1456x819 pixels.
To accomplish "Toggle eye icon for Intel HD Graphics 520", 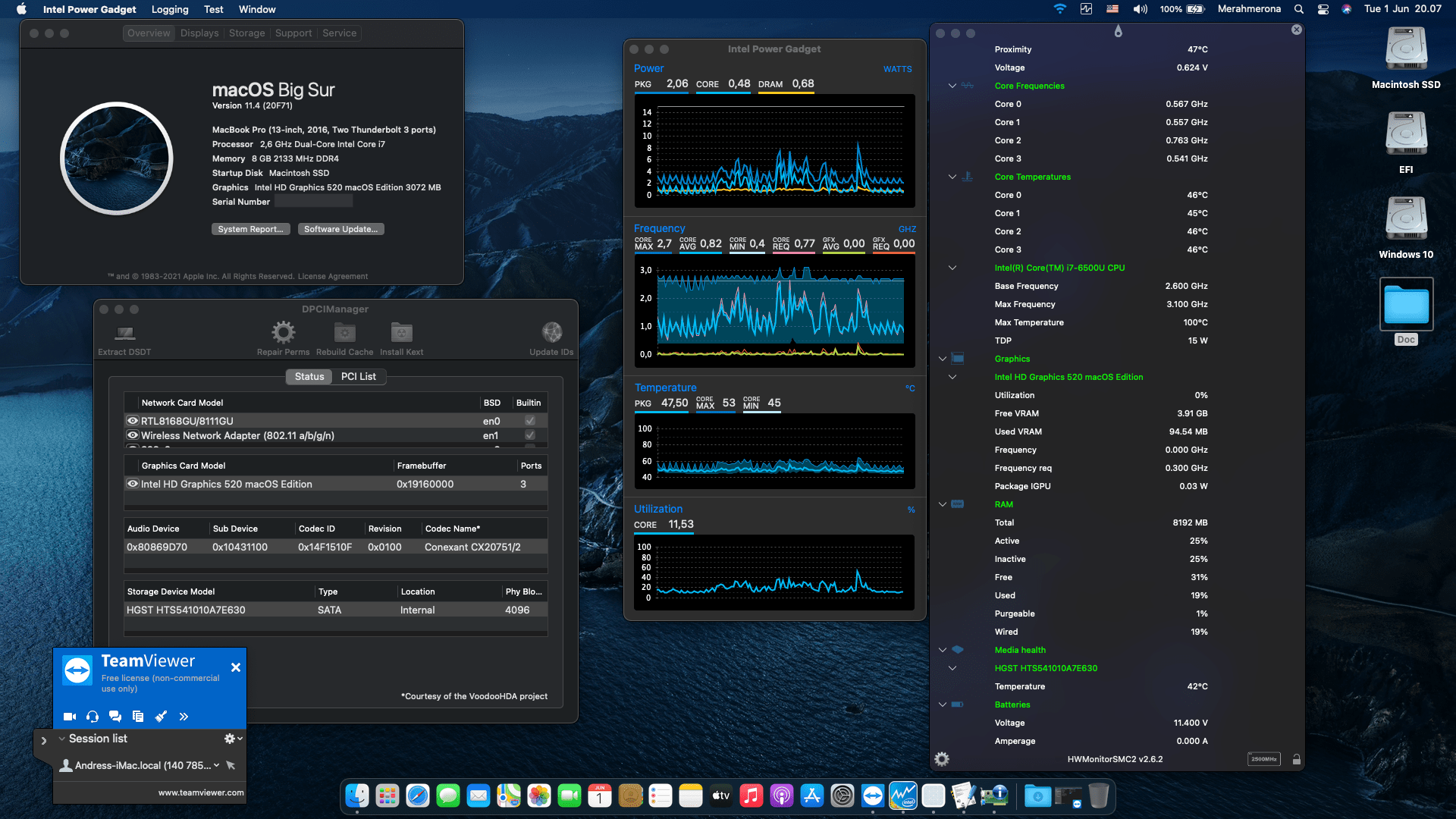I will pyautogui.click(x=133, y=484).
